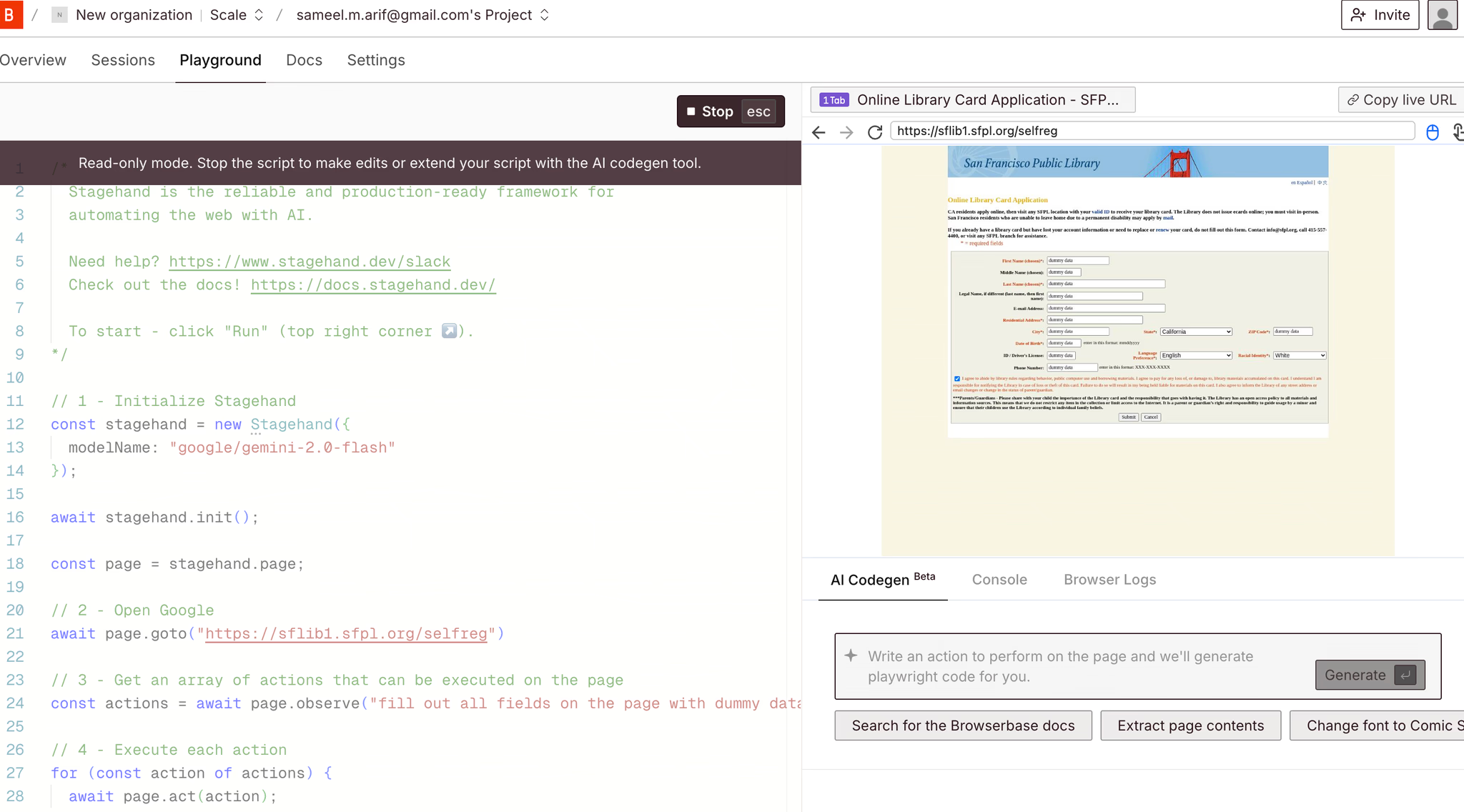Stop the running script
This screenshot has width=1464, height=812.
[x=731, y=112]
